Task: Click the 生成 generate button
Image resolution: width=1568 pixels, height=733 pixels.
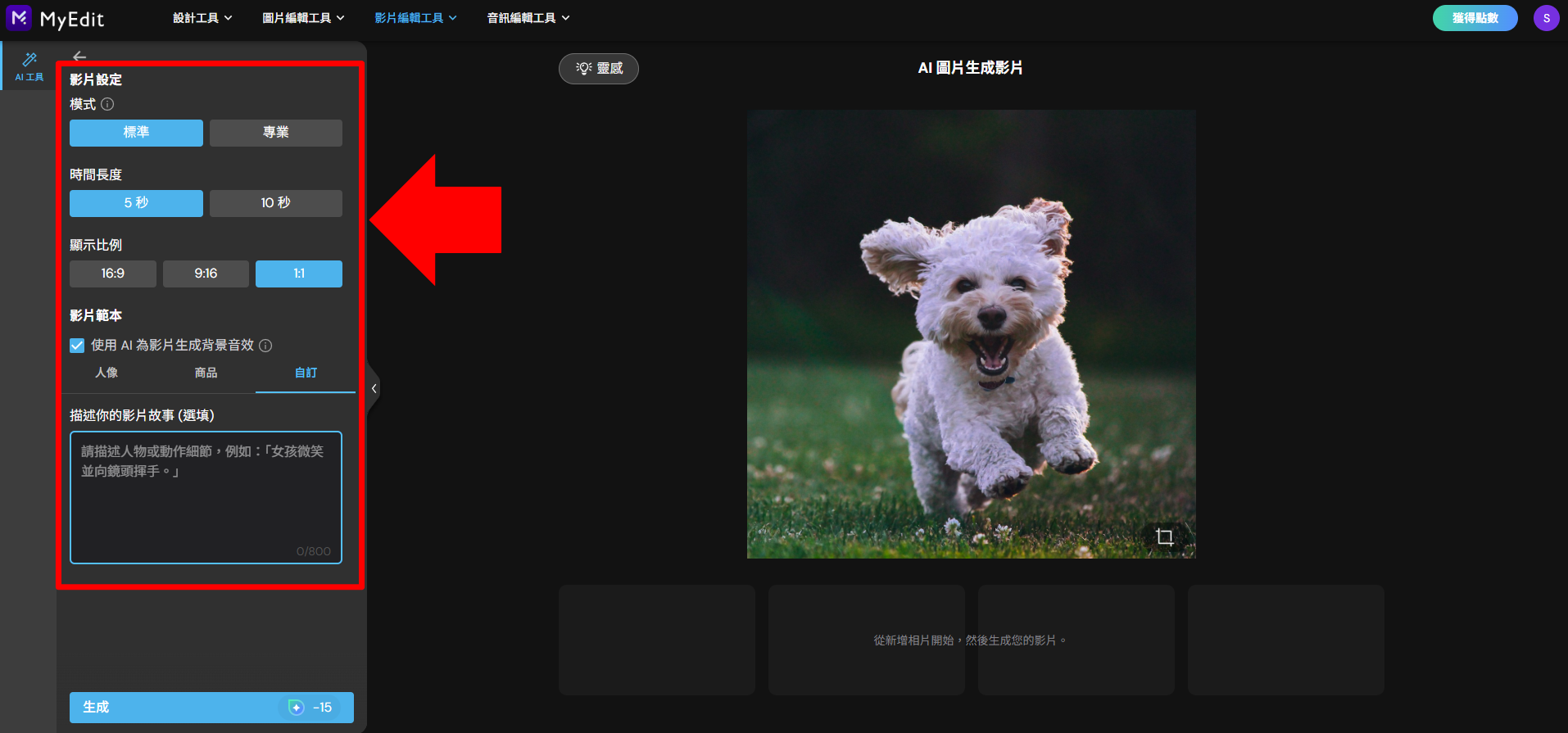Action: coord(211,708)
